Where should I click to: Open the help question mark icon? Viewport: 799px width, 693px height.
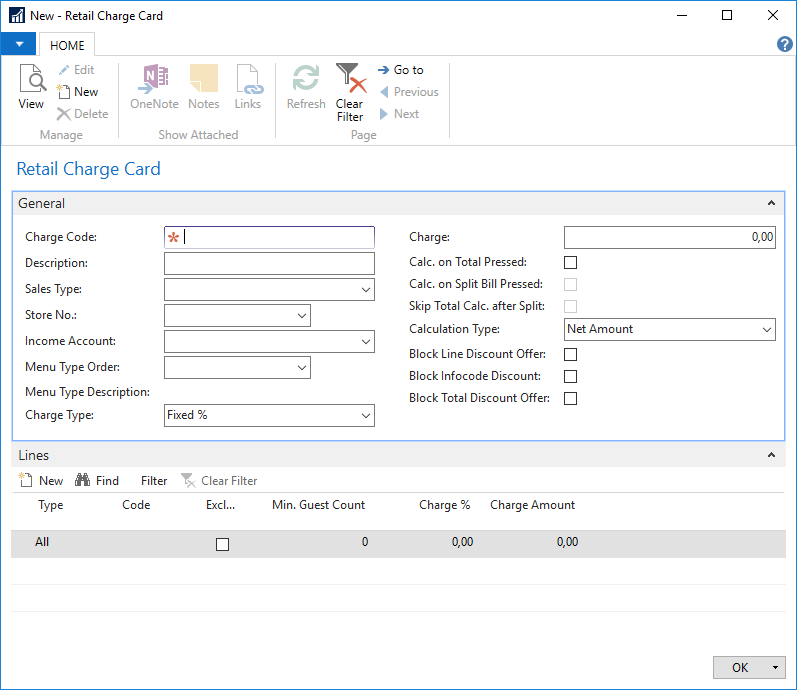[785, 45]
